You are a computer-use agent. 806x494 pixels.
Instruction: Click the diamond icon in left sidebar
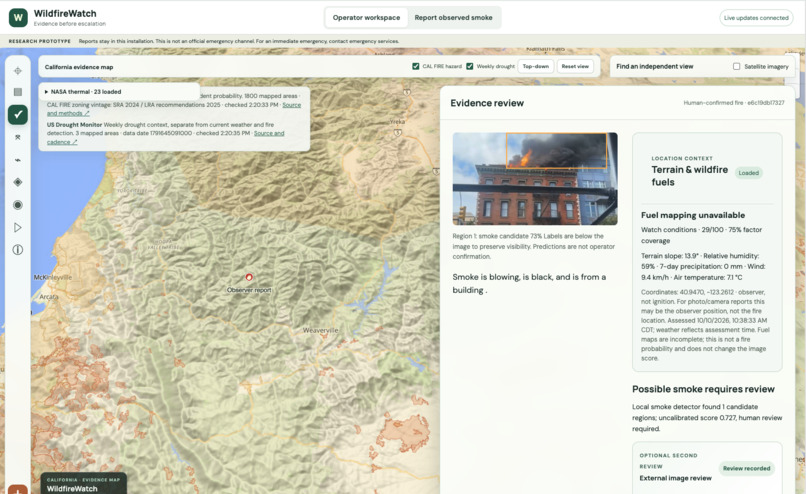click(x=17, y=182)
